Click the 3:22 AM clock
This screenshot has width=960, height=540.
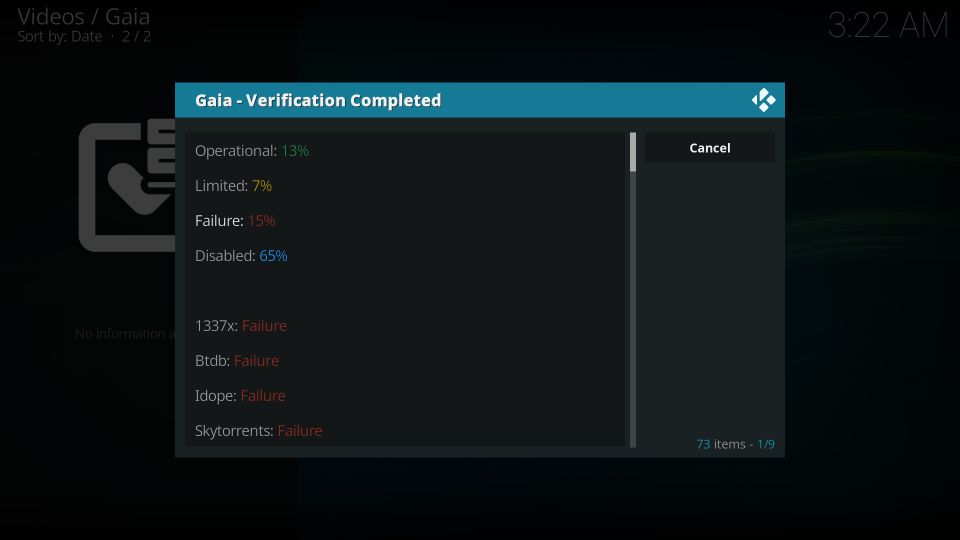[x=888, y=26]
